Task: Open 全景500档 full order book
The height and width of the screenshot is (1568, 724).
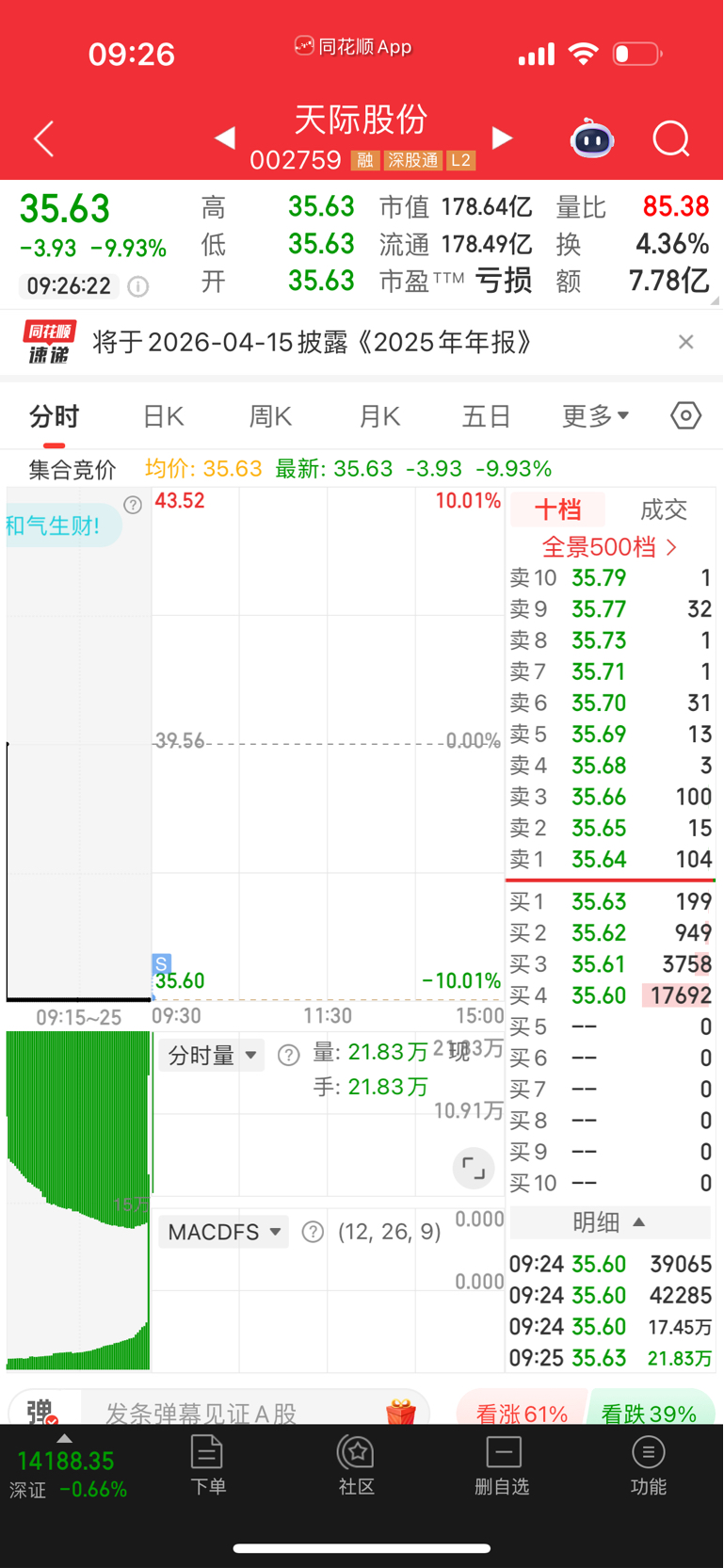Action: pyautogui.click(x=610, y=547)
